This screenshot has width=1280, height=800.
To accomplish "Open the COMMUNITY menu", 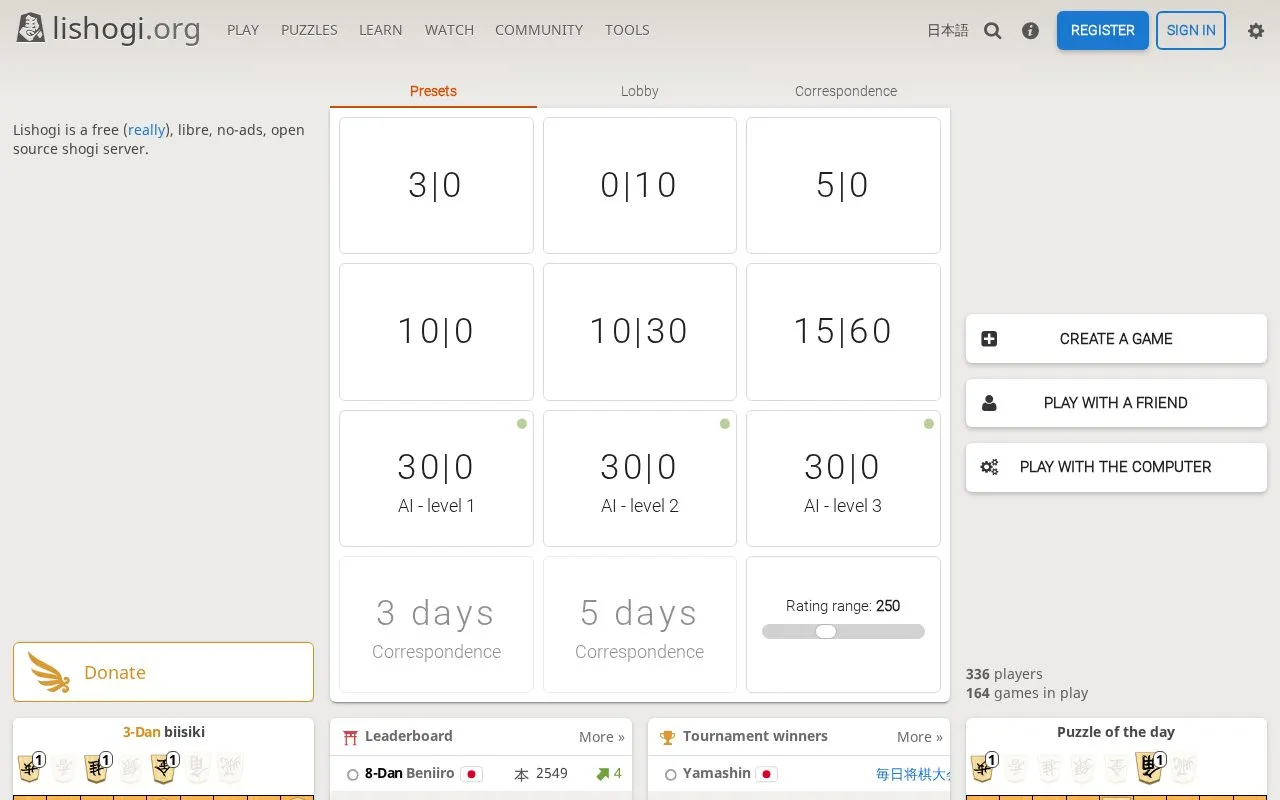I will click(x=539, y=30).
